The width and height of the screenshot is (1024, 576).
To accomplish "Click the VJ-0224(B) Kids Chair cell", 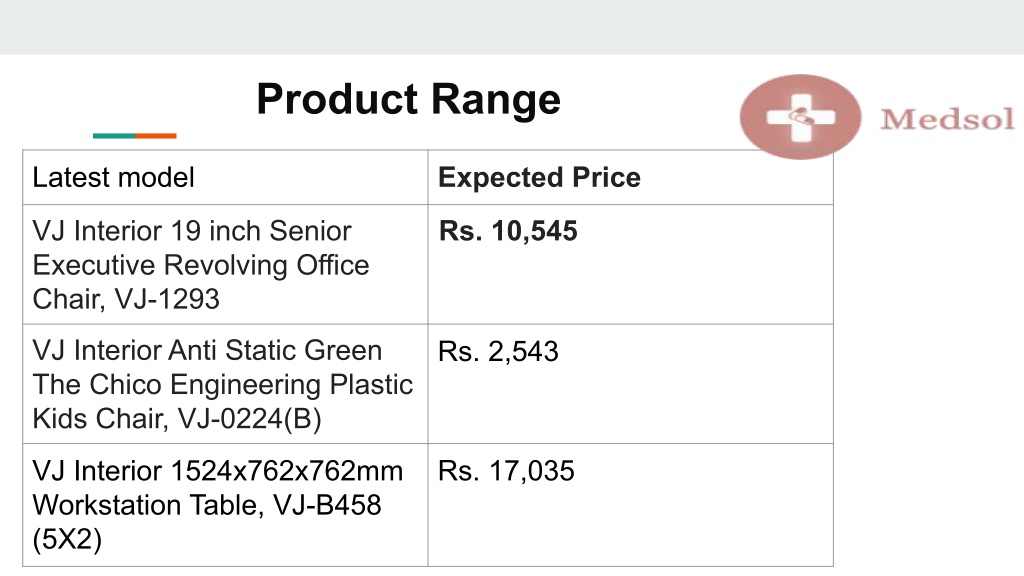I will pyautogui.click(x=225, y=384).
